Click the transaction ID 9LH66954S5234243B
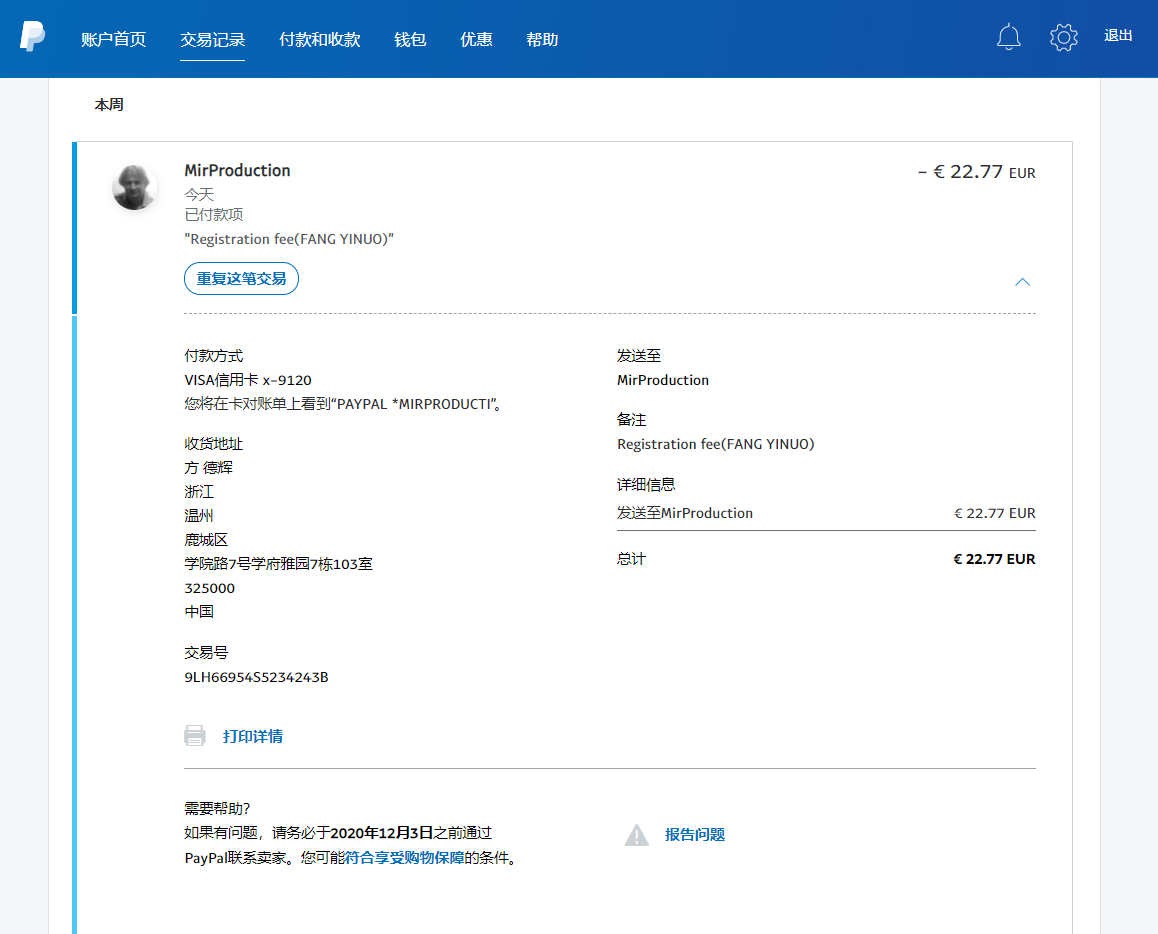Viewport: 1158px width, 934px height. pyautogui.click(x=256, y=677)
